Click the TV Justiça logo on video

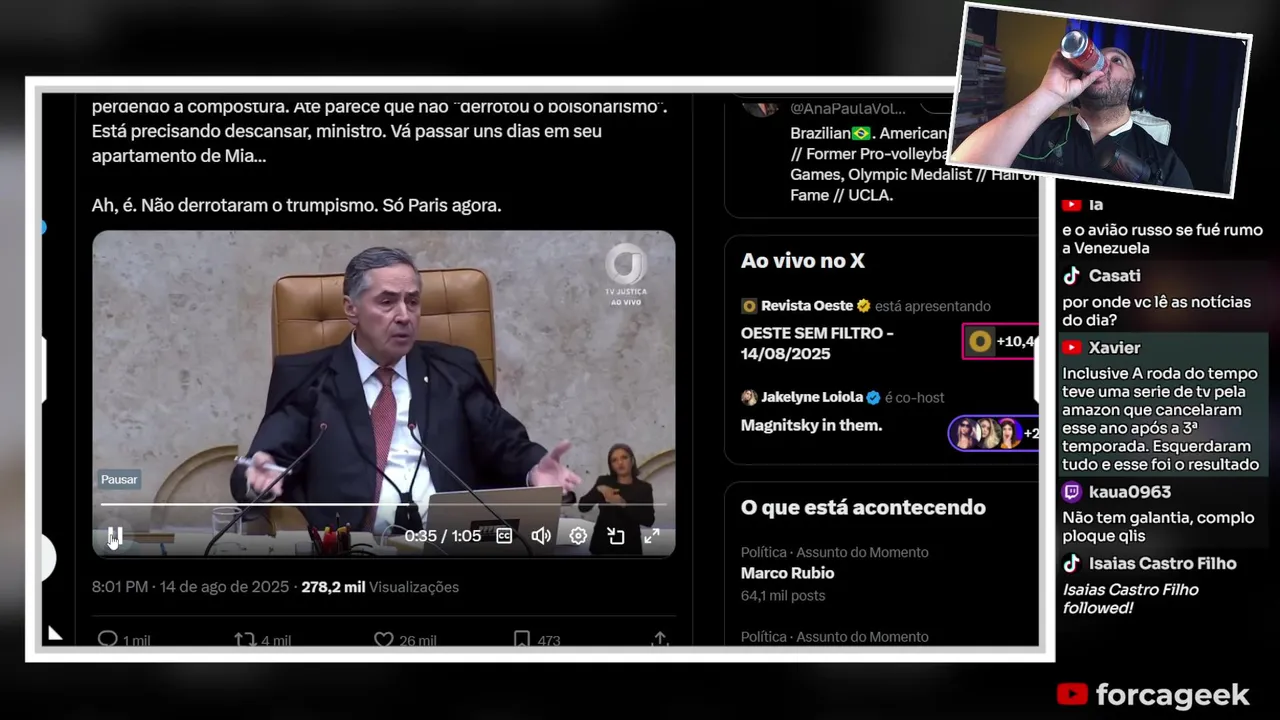[x=626, y=275]
